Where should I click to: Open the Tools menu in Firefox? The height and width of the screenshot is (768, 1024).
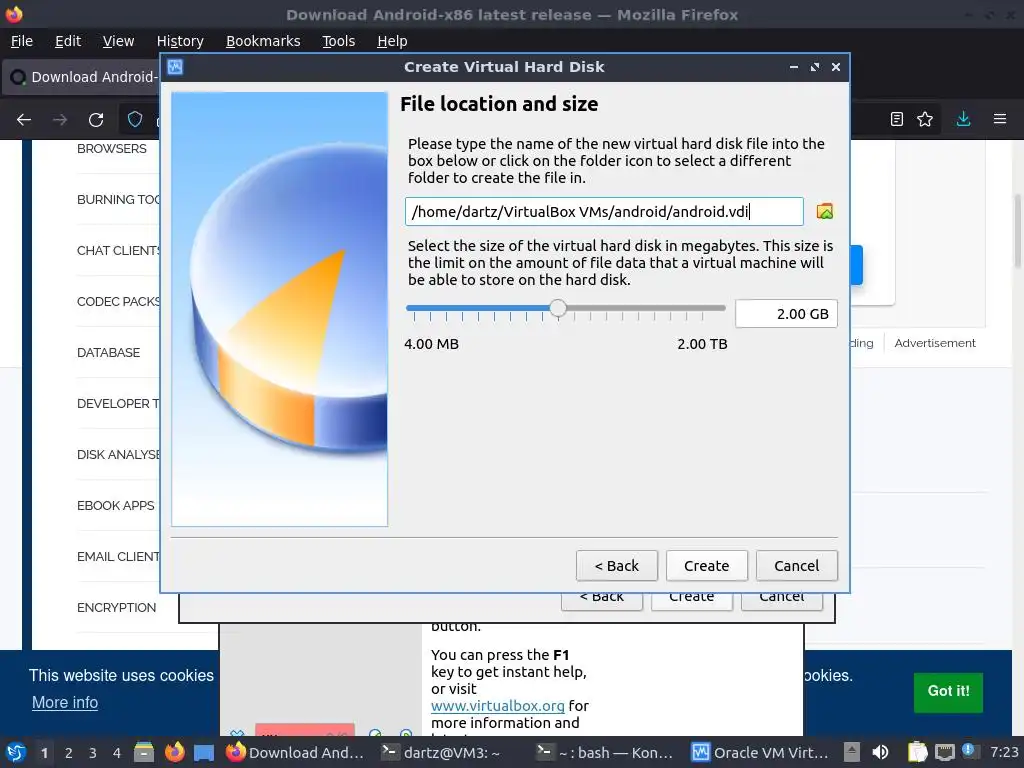[338, 41]
